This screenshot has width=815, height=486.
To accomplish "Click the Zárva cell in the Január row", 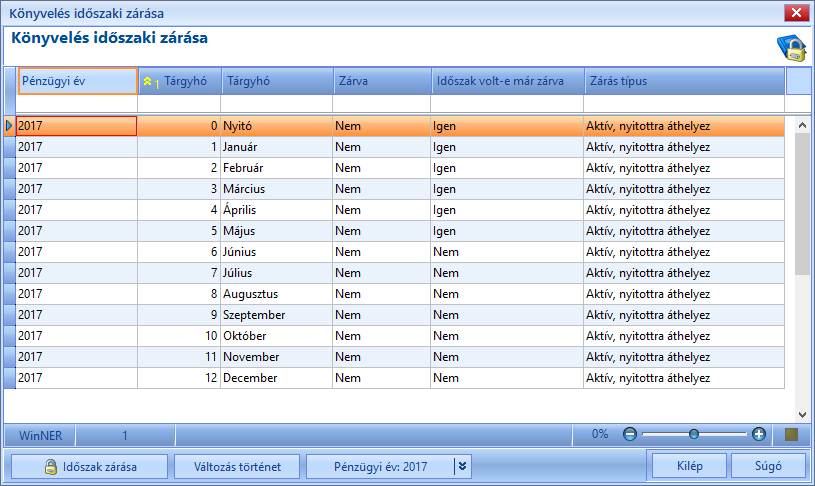I will click(x=382, y=147).
